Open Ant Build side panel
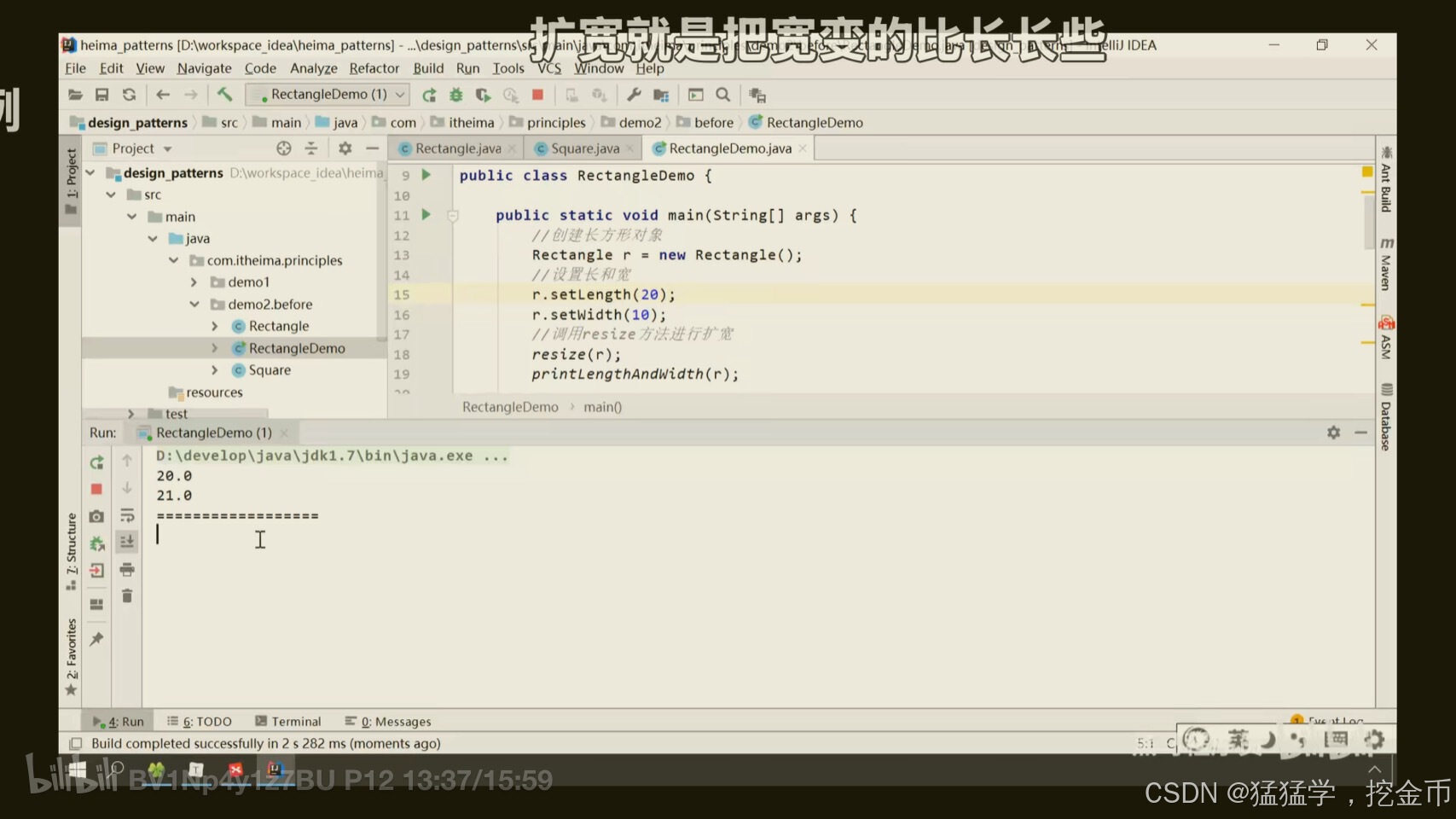1456x819 pixels. [1386, 180]
